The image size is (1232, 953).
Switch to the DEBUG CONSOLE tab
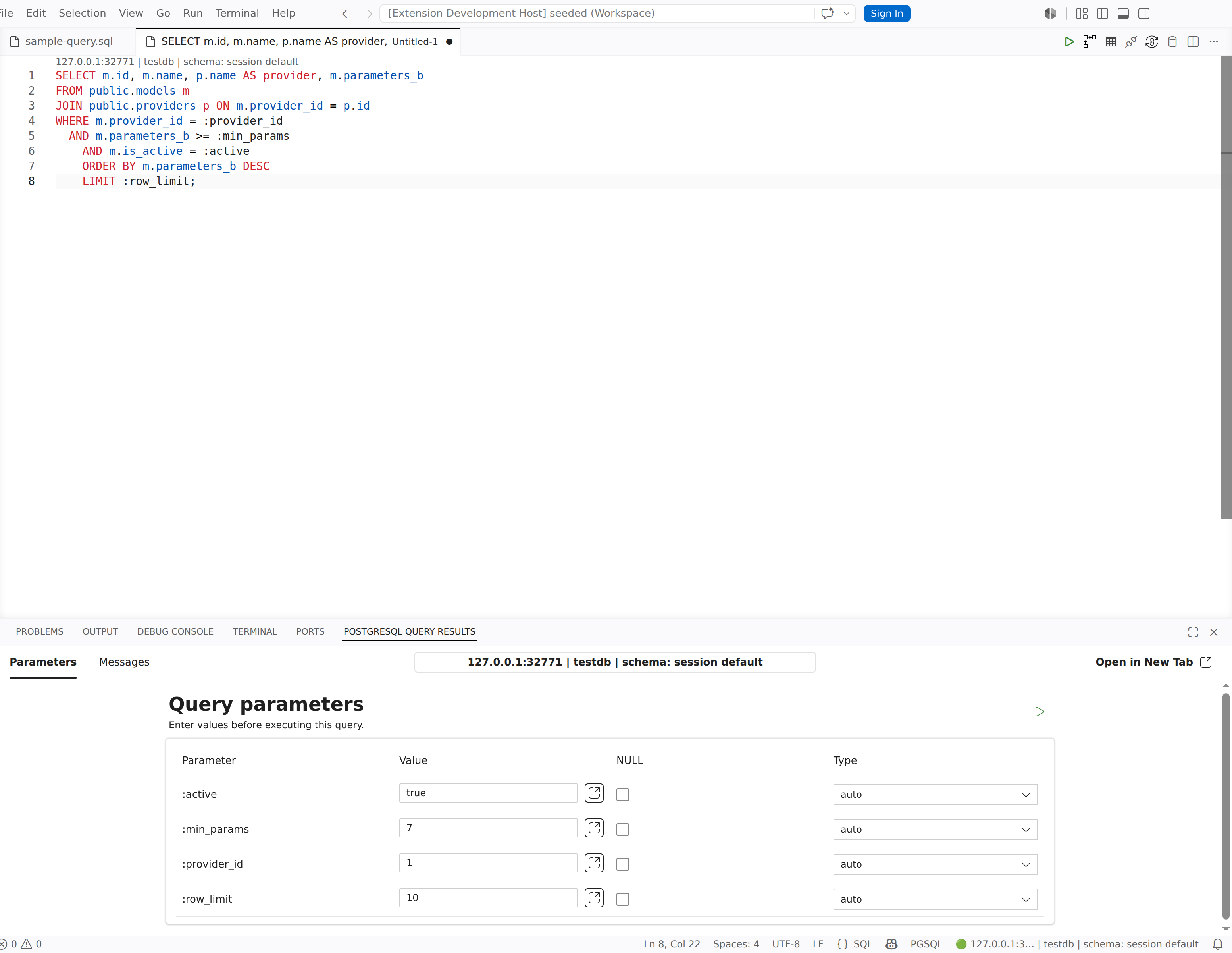click(175, 631)
